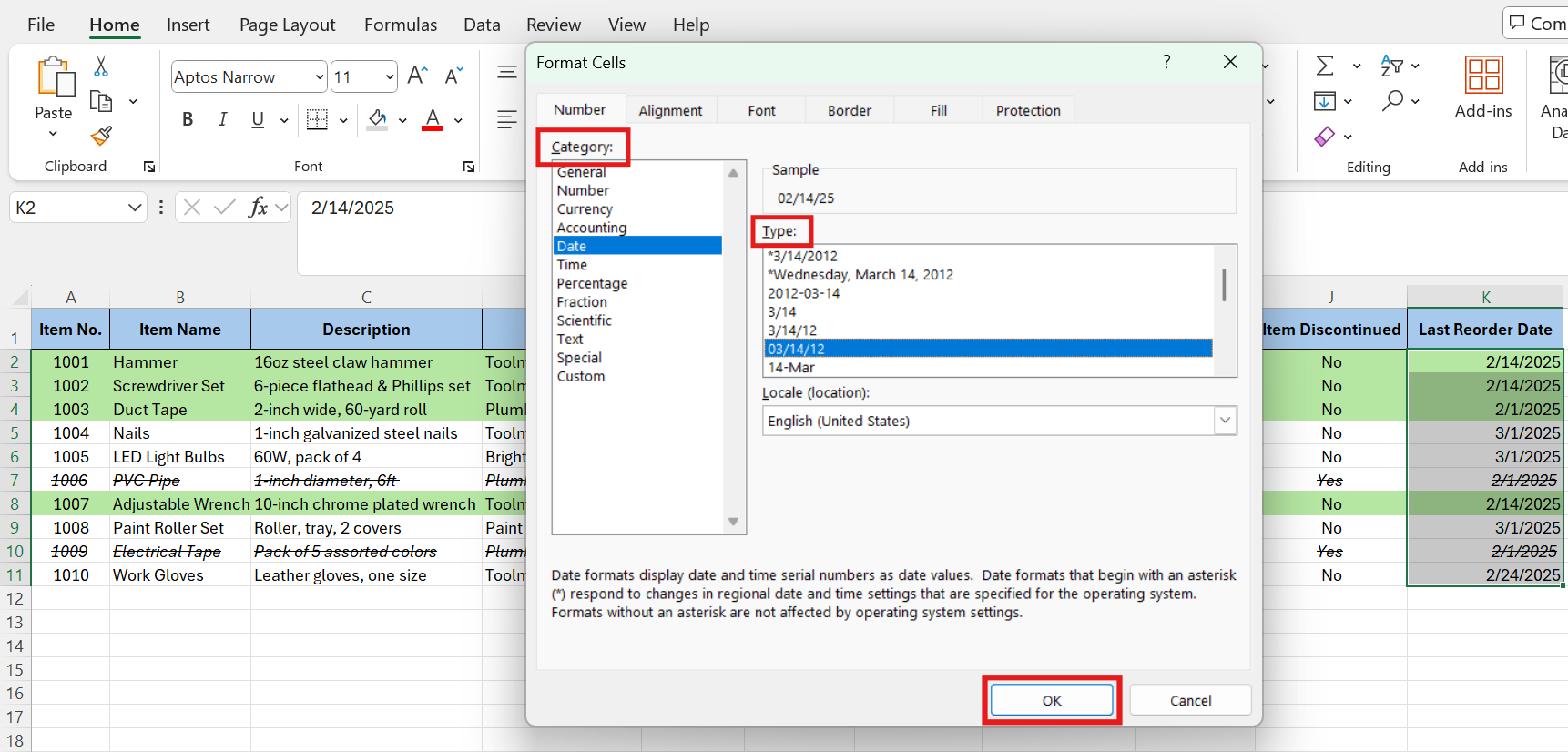Click the red Font Color swatch button

point(433,119)
